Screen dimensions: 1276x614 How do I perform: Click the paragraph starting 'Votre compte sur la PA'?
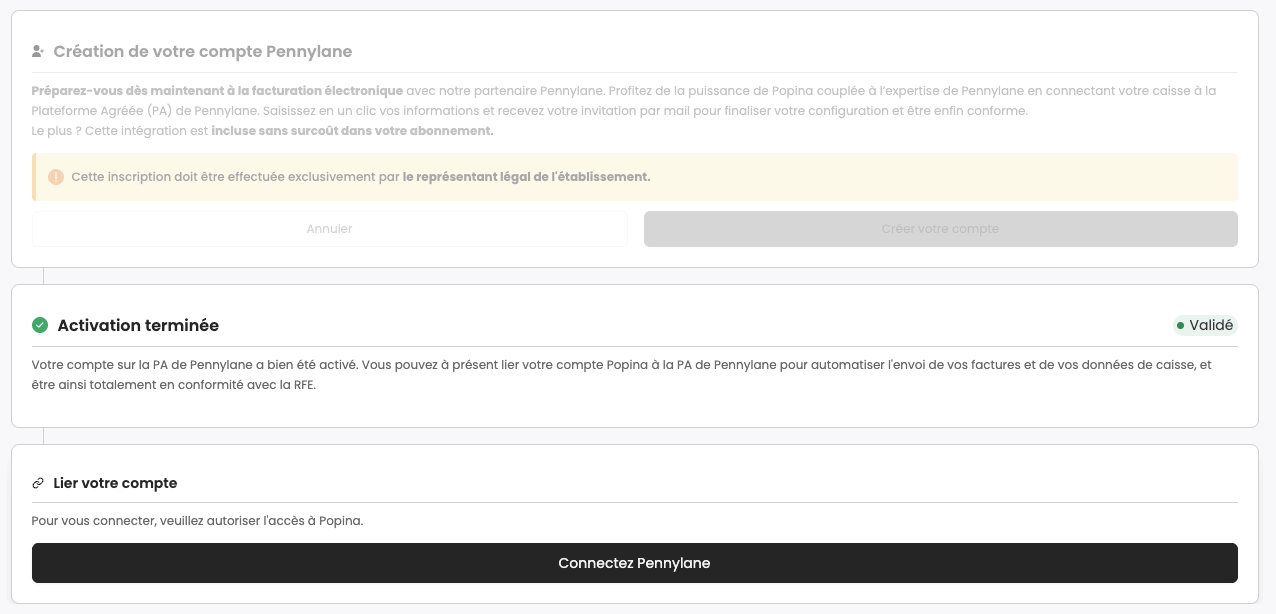621,375
